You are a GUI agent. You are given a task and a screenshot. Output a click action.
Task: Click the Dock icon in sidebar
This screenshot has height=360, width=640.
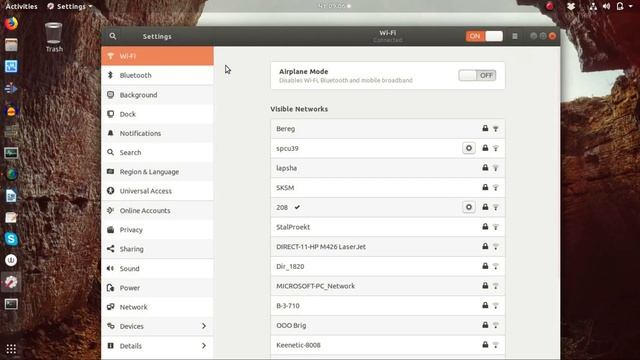pos(110,114)
